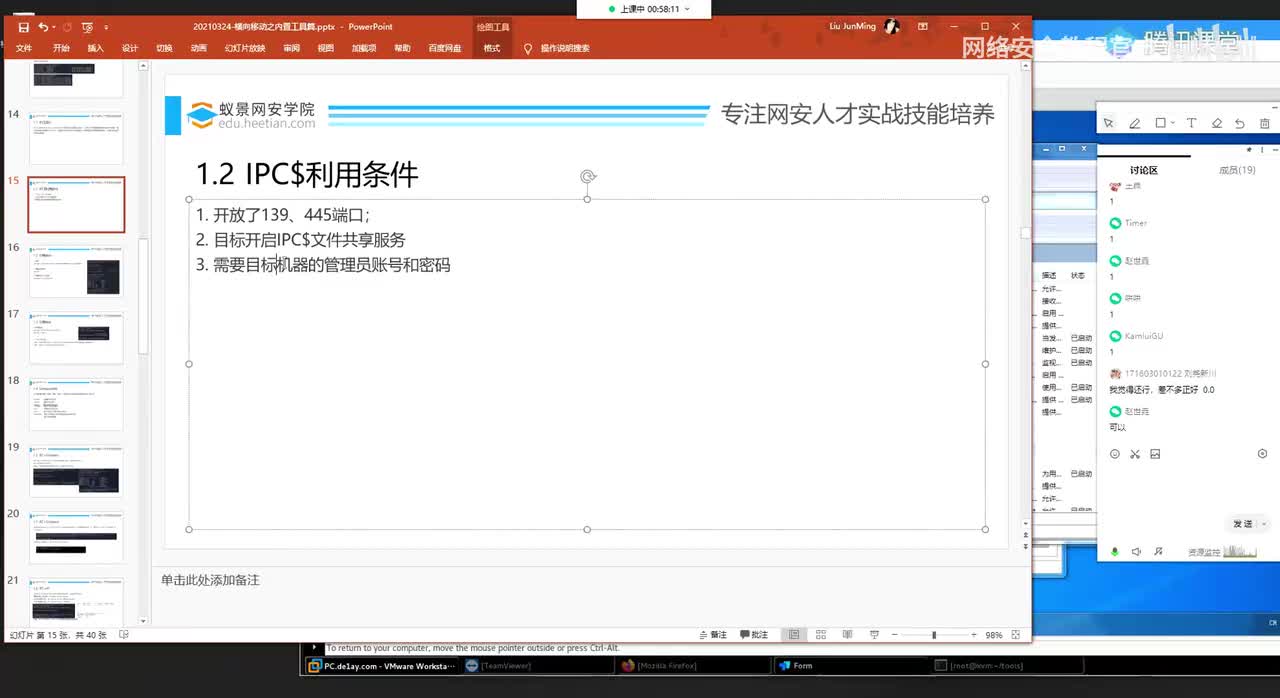The image size is (1280, 698).
Task: Select the pen tool in annotation toolbar
Action: (1134, 123)
